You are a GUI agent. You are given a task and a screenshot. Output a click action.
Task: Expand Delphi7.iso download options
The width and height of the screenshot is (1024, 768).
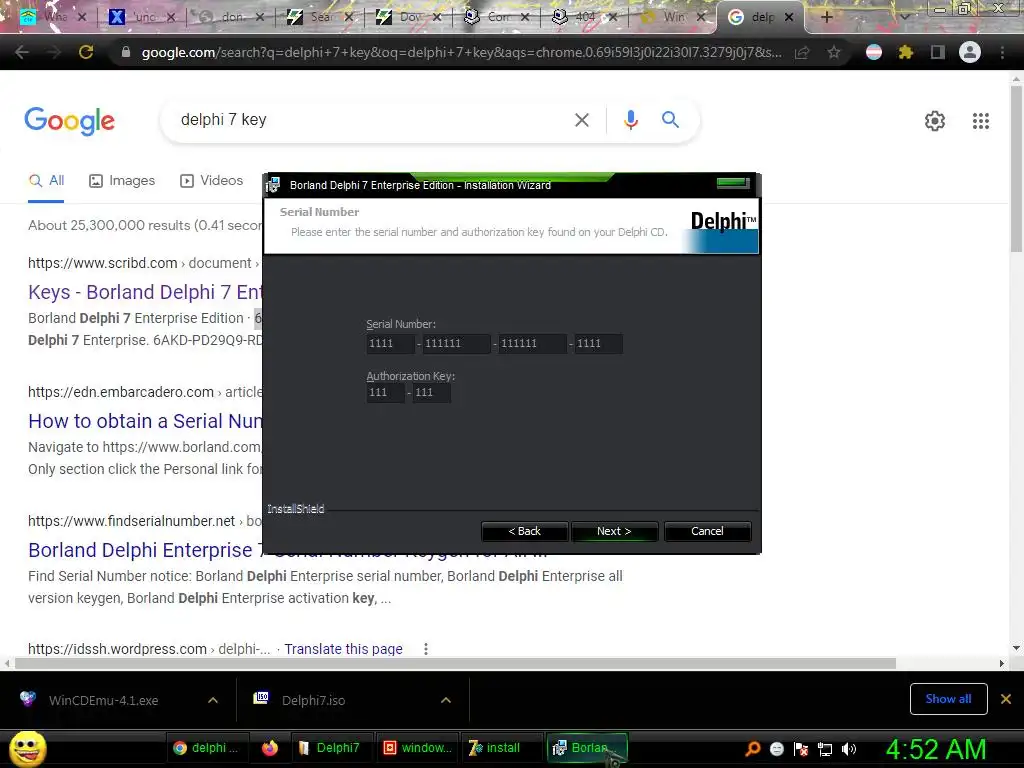tap(446, 700)
